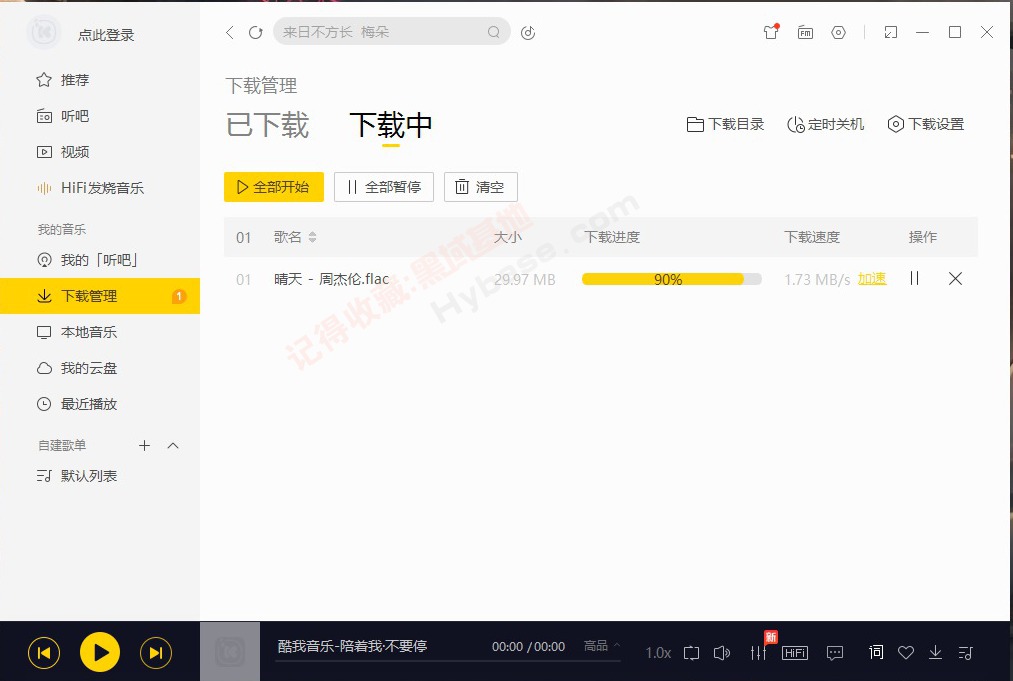
Task: Click 全部开始 button
Action: point(274,187)
